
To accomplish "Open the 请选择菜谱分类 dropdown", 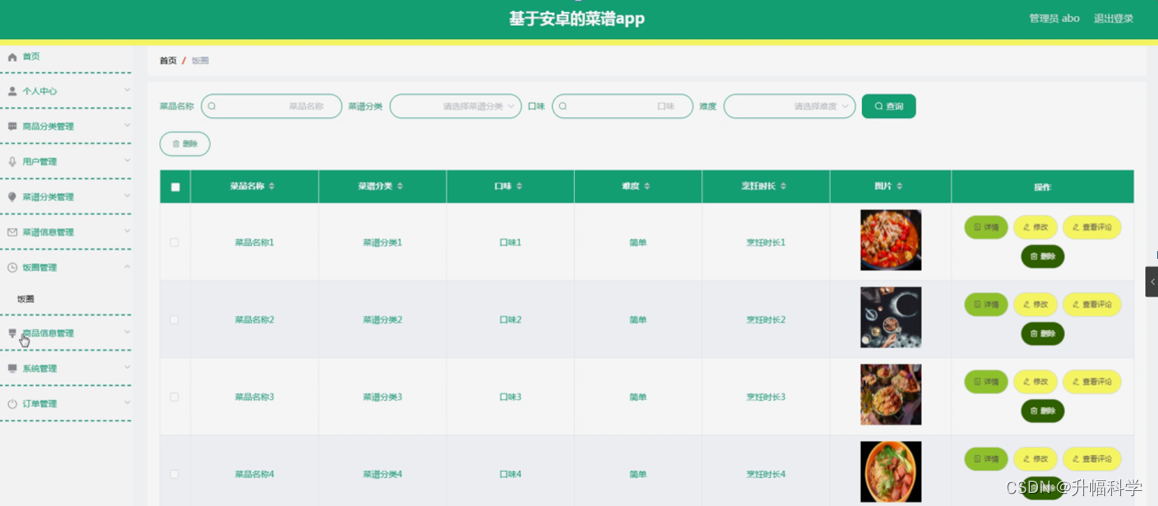I will point(456,106).
